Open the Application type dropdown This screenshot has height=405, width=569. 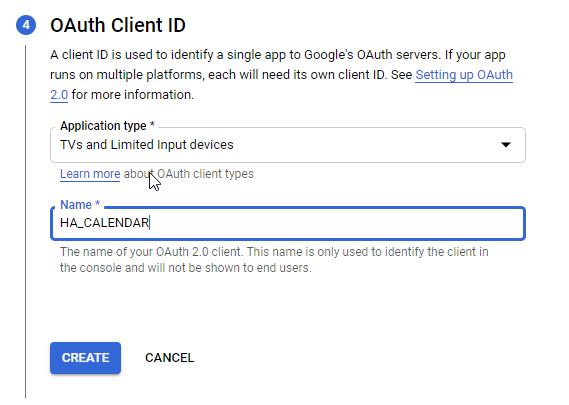[288, 145]
